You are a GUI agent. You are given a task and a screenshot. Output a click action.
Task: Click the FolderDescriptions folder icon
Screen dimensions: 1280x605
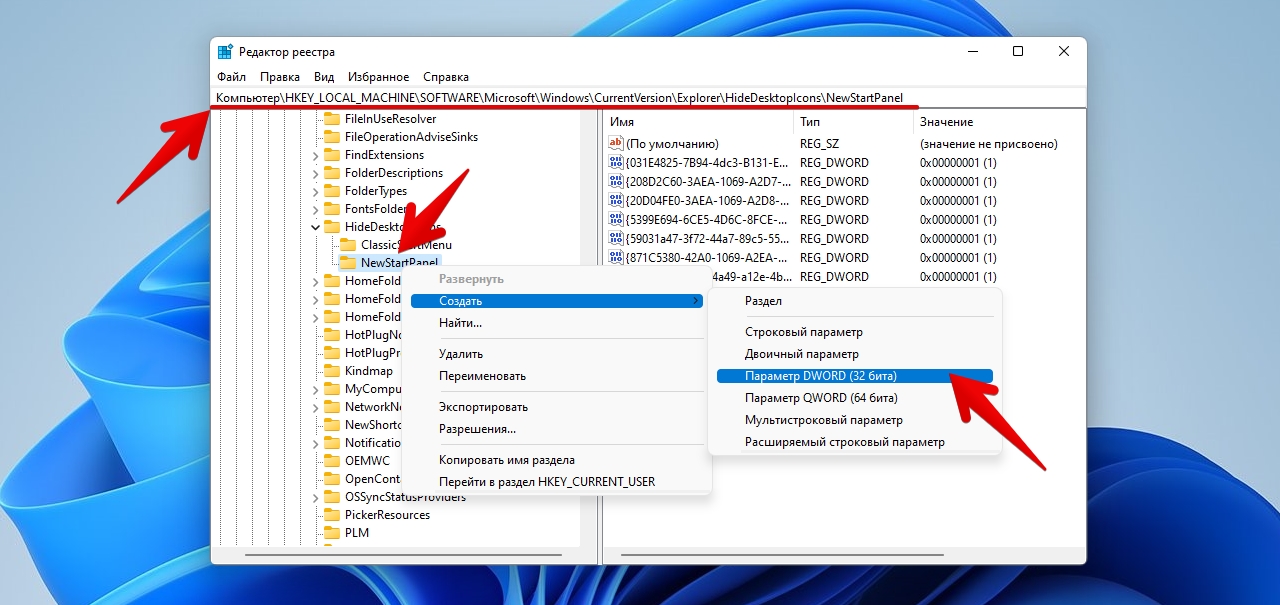[x=332, y=173]
